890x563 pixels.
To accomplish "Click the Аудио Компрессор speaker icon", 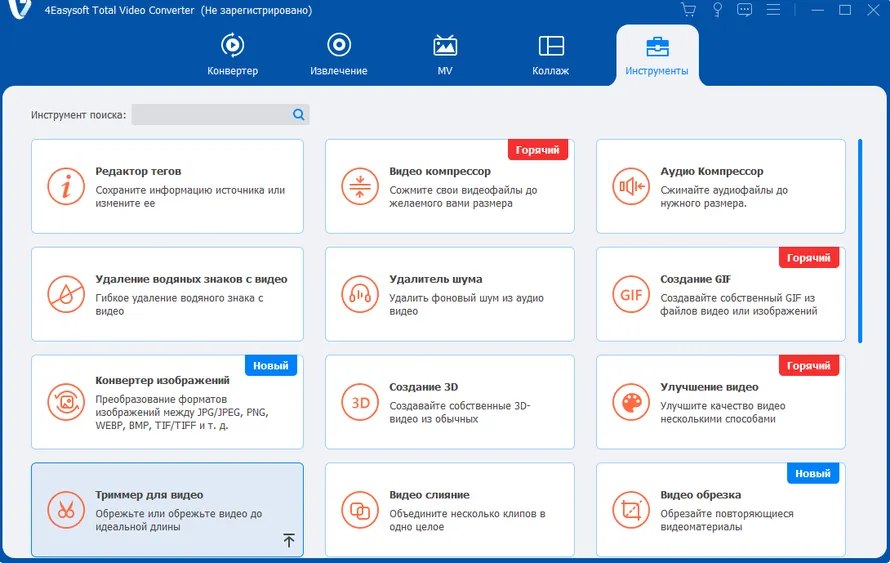I will [x=631, y=186].
